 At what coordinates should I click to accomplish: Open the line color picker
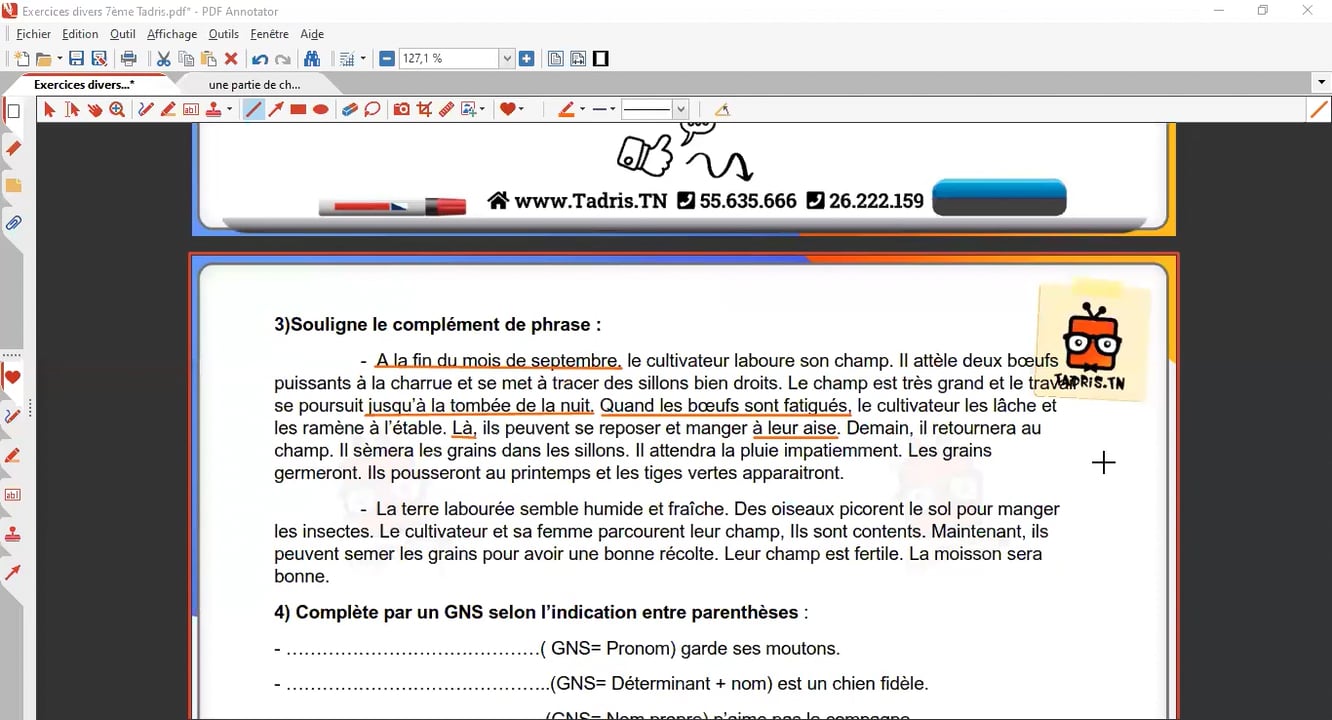(x=566, y=110)
